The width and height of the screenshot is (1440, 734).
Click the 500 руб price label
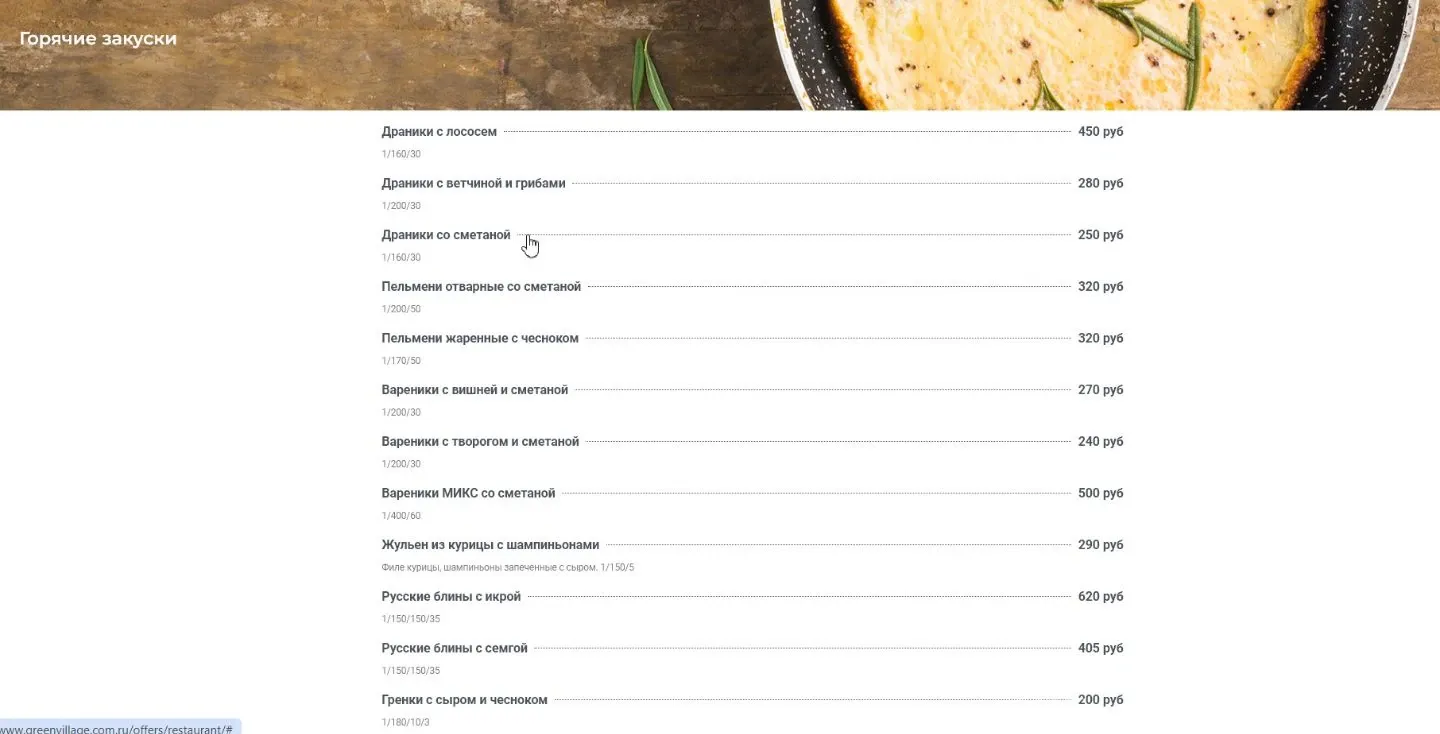pyautogui.click(x=1100, y=494)
